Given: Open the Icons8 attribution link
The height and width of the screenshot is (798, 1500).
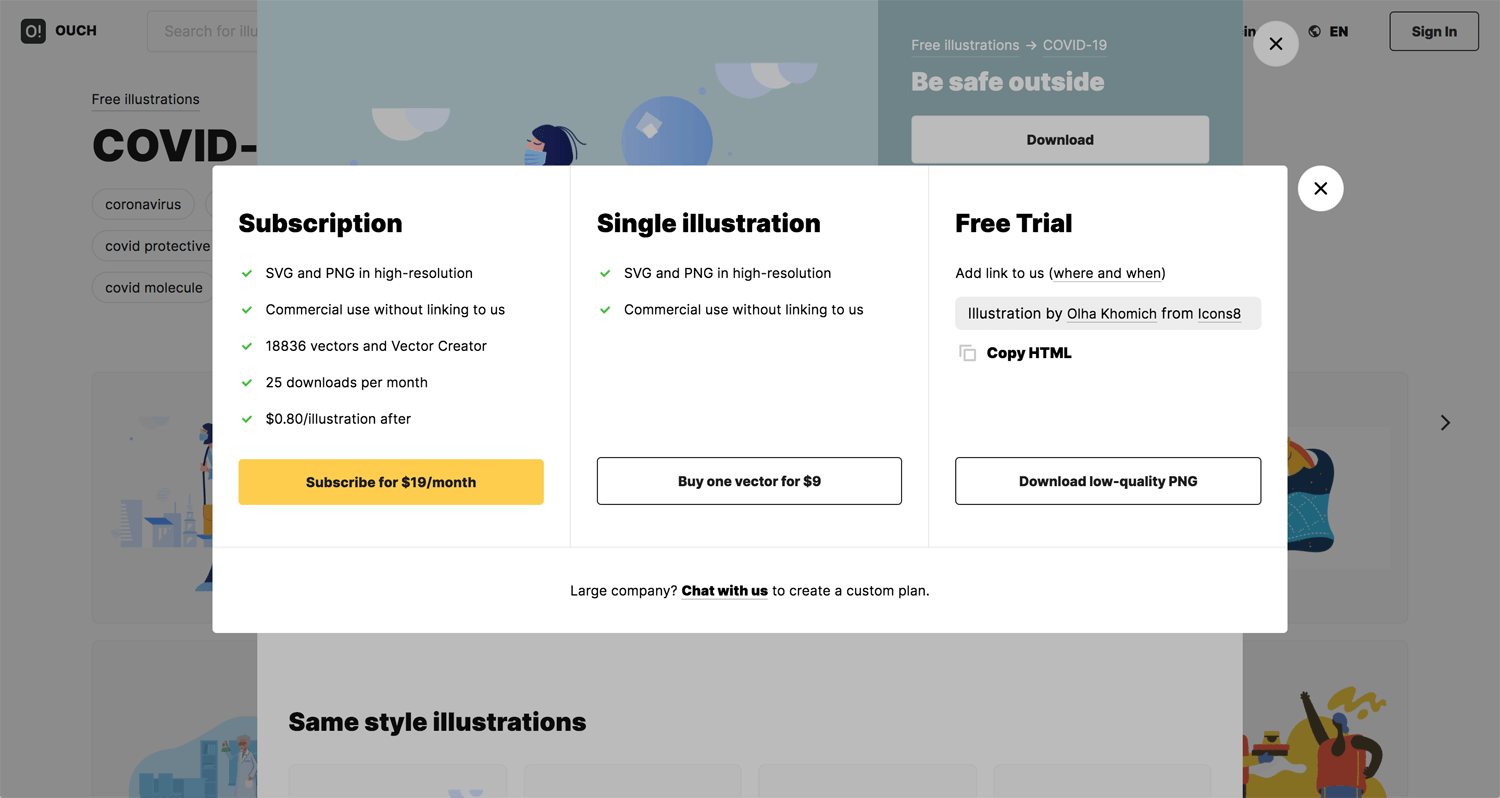Looking at the screenshot, I should (x=1219, y=314).
